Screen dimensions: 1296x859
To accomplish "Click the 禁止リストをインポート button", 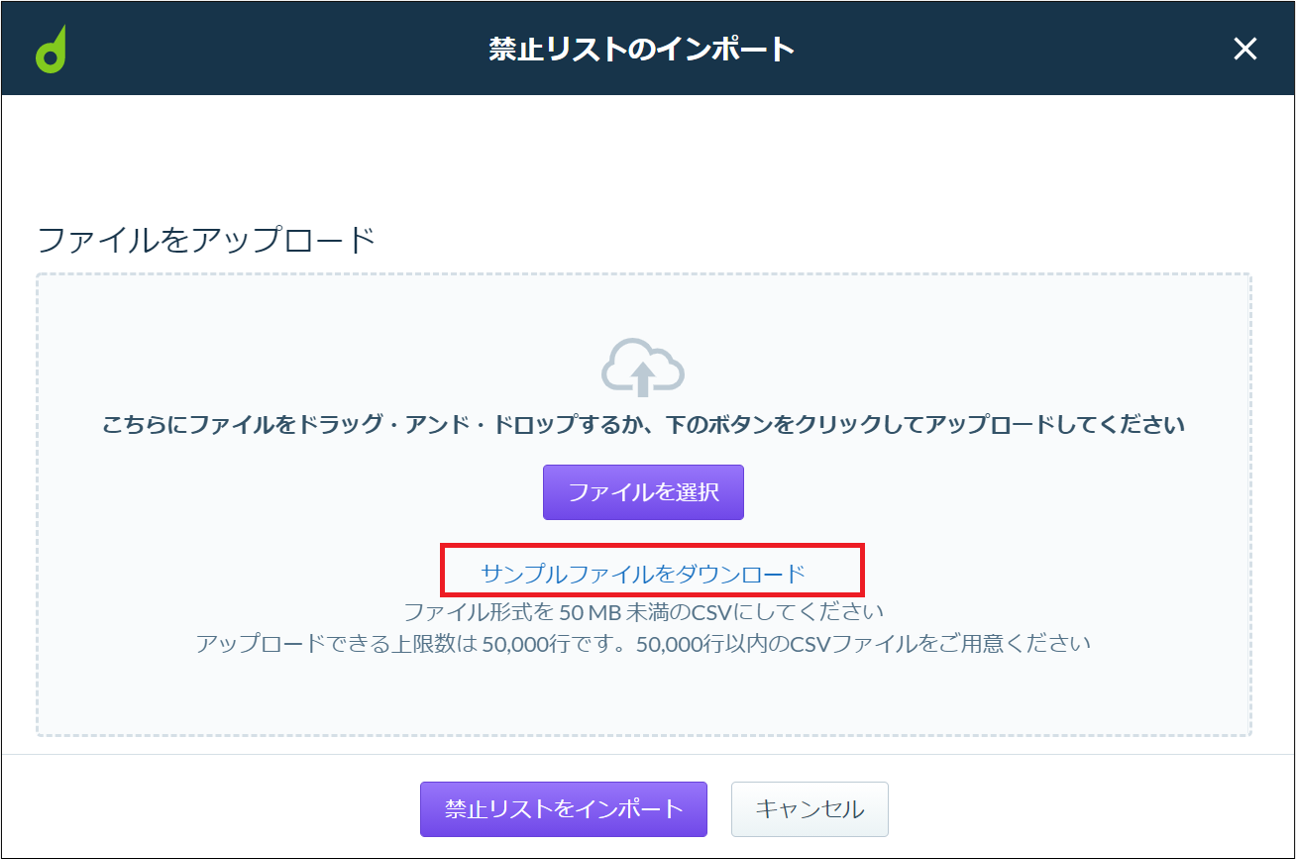I will tap(564, 809).
